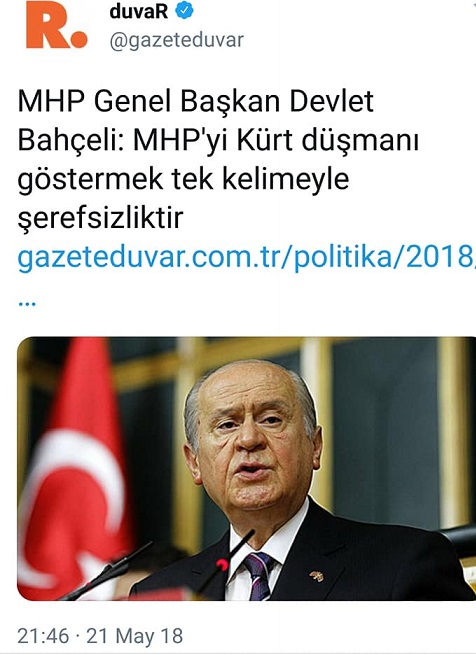Image resolution: width=476 pixels, height=655 pixels.
Task: Open the duvaR orange R. profile avatar
Action: (x=56, y=25)
